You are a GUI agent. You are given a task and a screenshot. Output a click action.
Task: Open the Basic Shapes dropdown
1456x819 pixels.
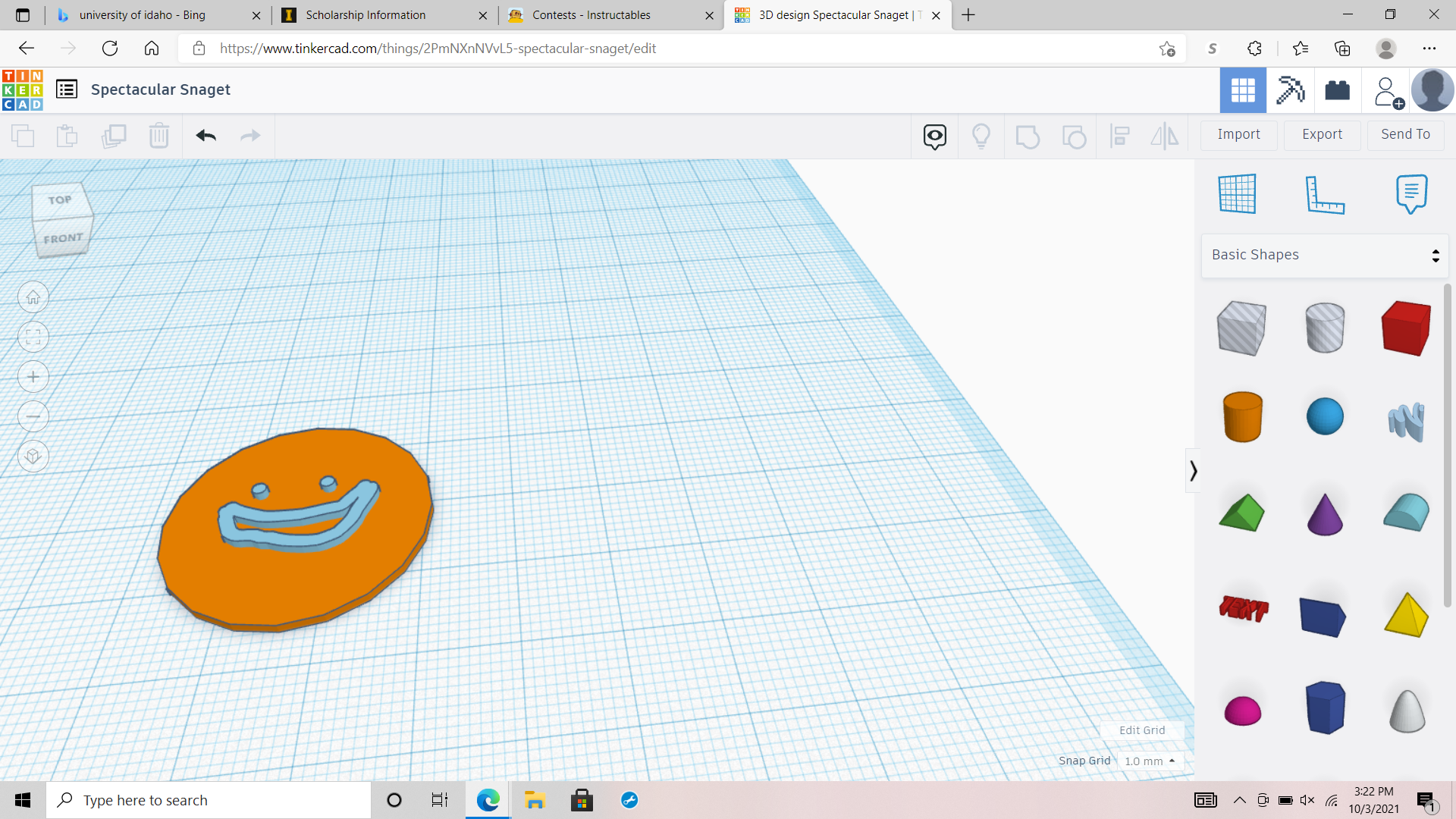(1325, 255)
